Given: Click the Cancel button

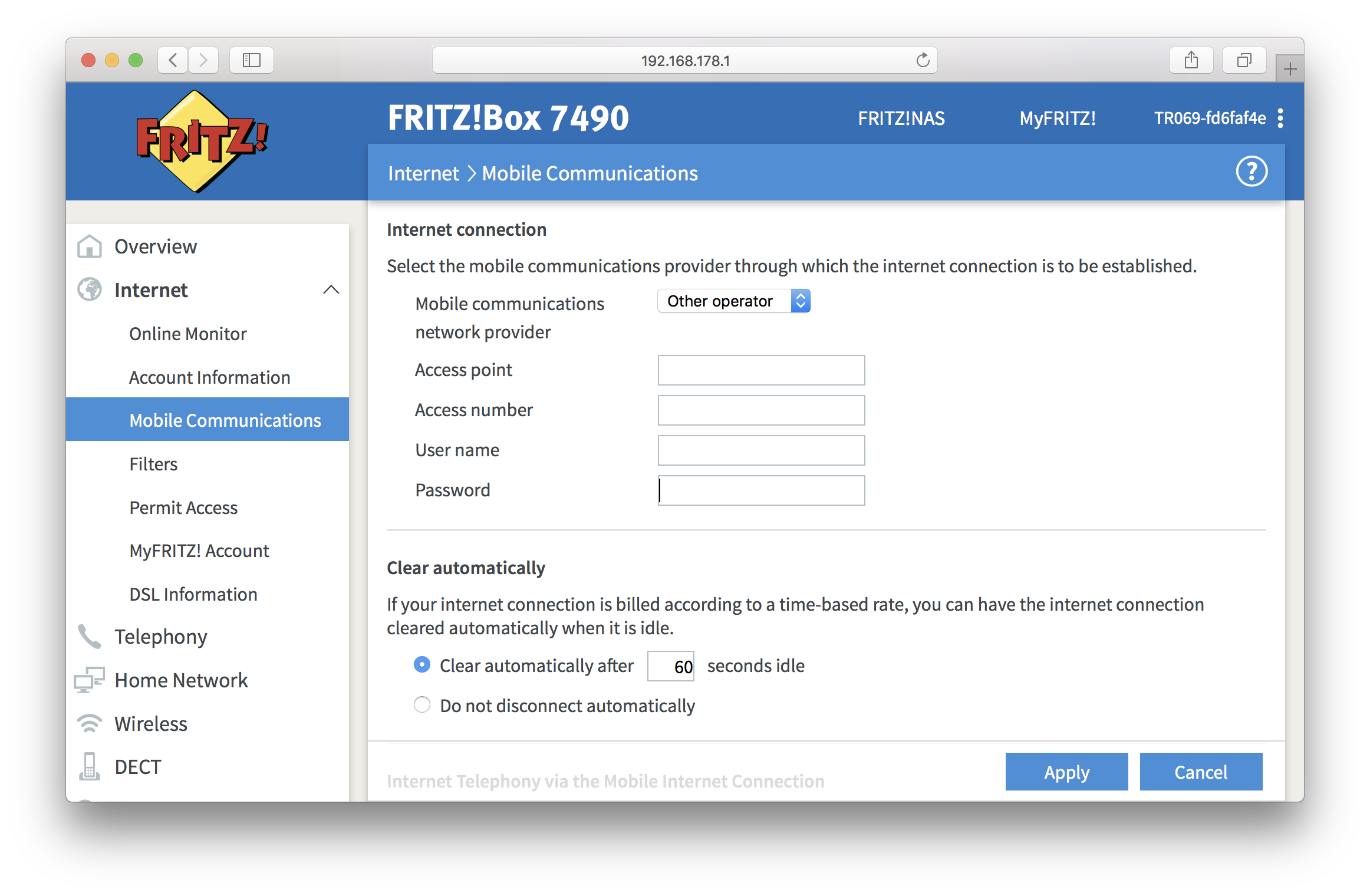Looking at the screenshot, I should (x=1201, y=772).
